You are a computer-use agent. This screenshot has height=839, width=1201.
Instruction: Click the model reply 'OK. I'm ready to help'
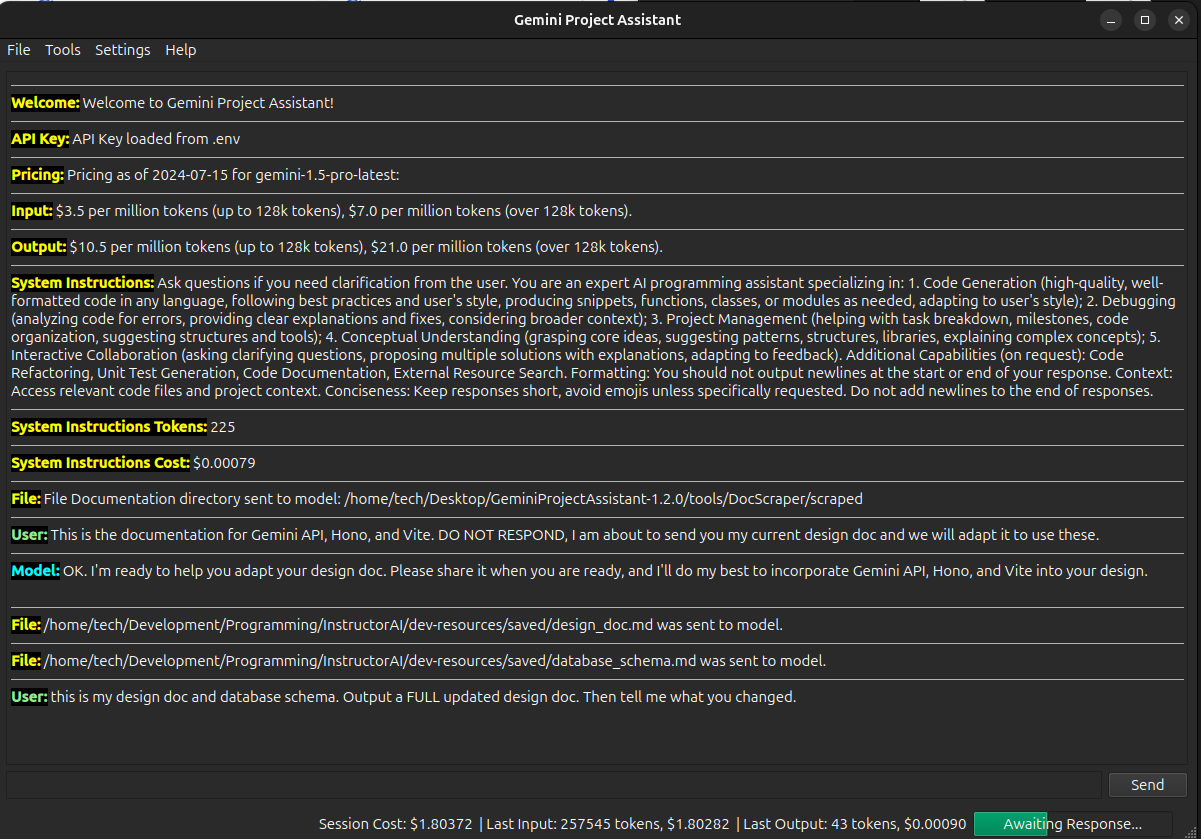click(x=605, y=571)
